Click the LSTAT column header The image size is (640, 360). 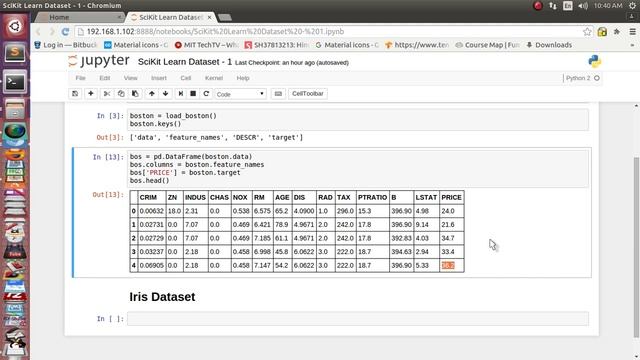[426, 197]
